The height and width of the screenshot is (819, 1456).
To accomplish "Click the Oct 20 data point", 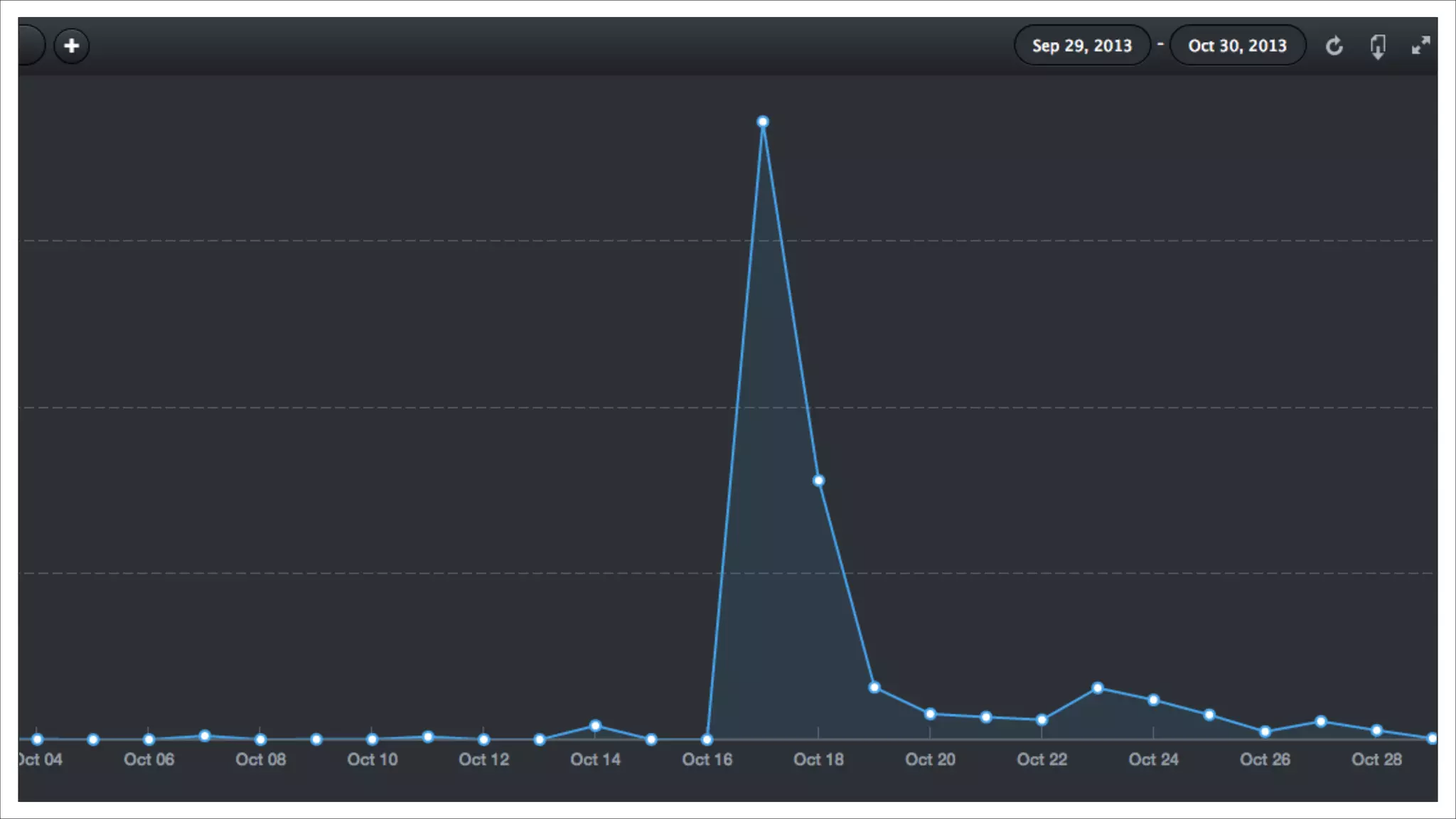I will (930, 714).
